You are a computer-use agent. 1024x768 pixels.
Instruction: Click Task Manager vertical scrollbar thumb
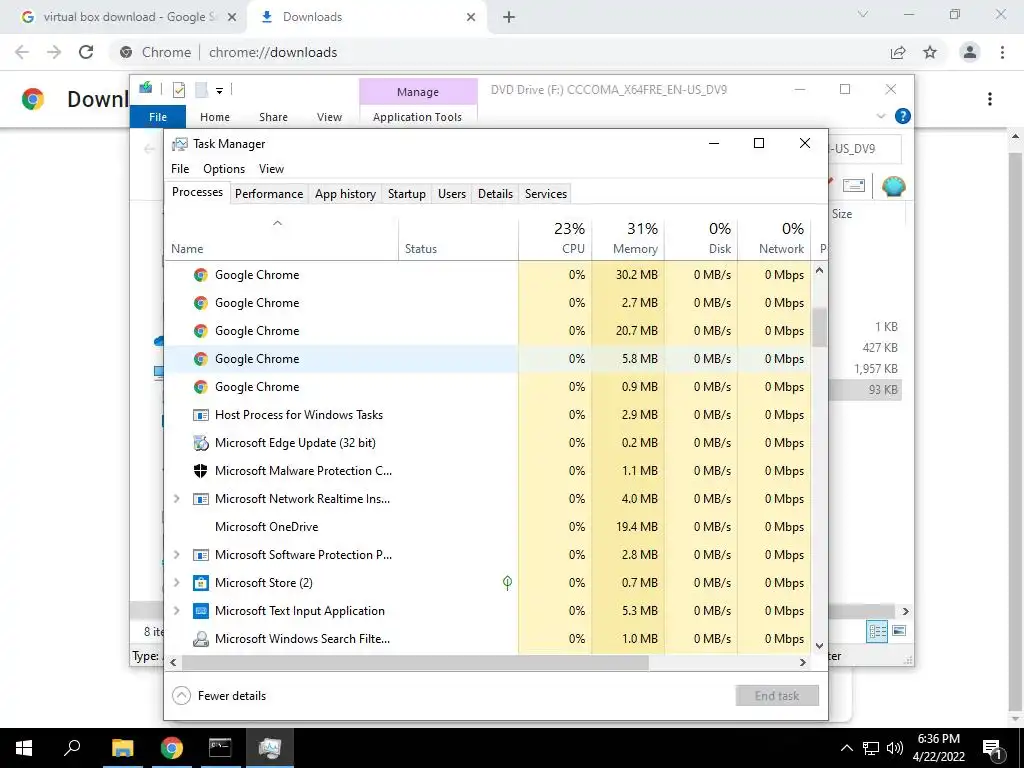819,327
